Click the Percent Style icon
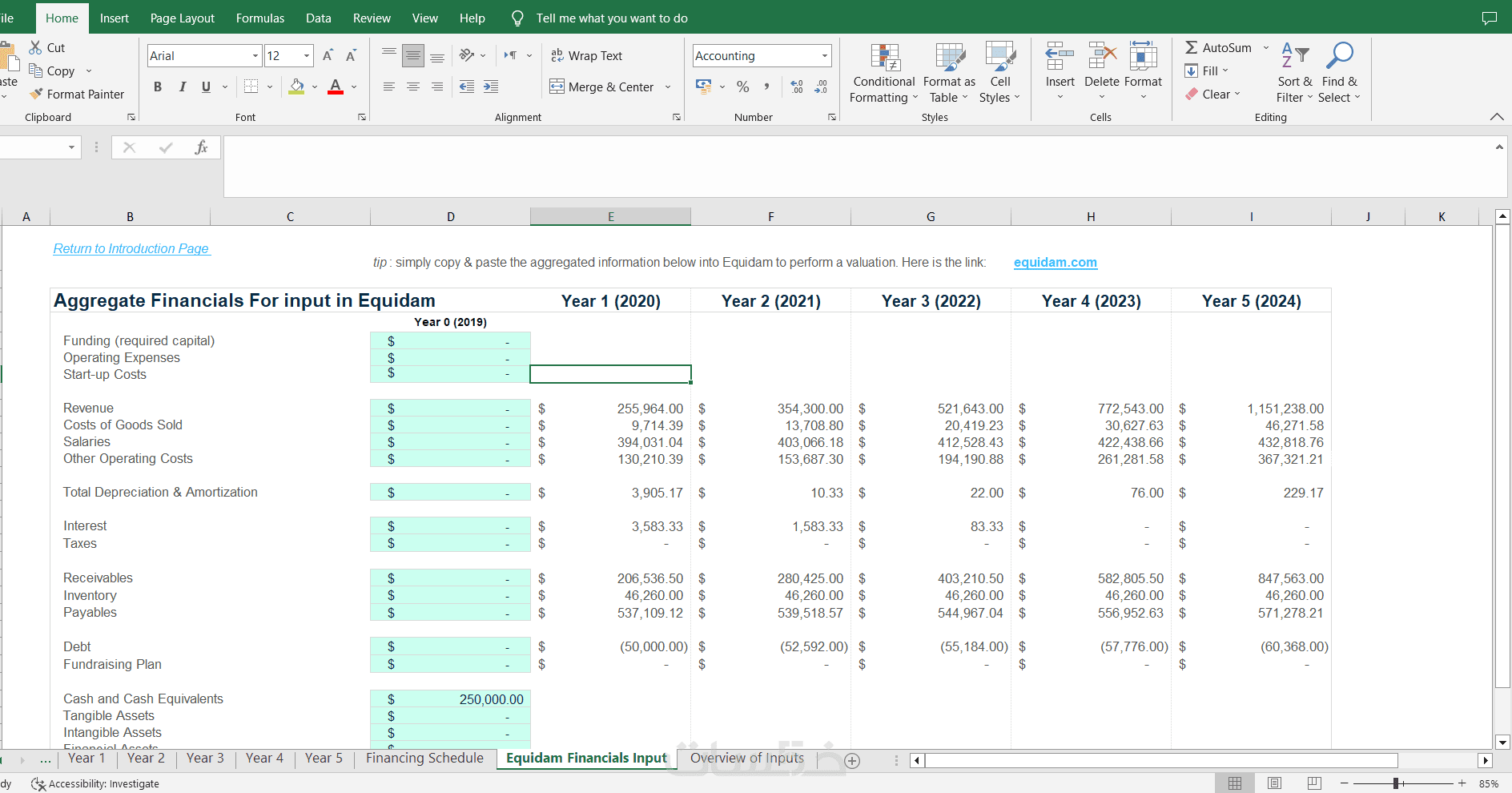The height and width of the screenshot is (793, 1512). pos(743,87)
